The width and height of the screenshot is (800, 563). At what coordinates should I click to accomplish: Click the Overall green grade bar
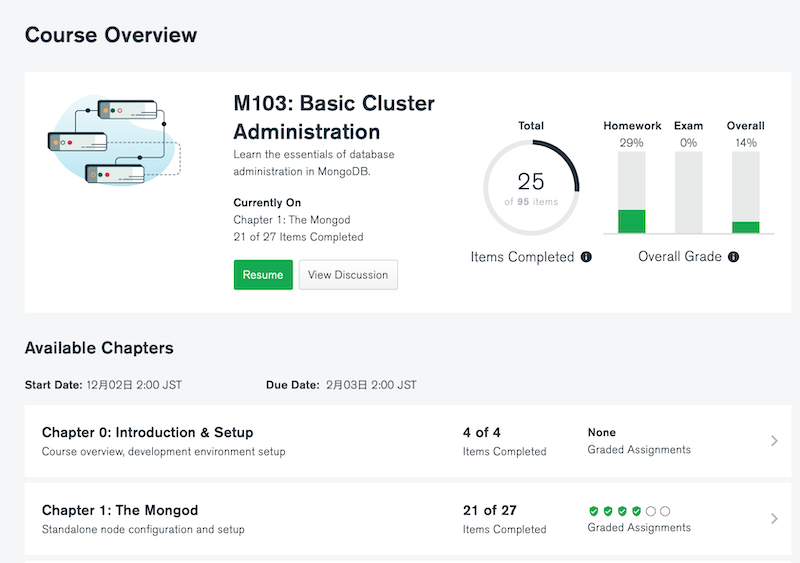[745, 227]
